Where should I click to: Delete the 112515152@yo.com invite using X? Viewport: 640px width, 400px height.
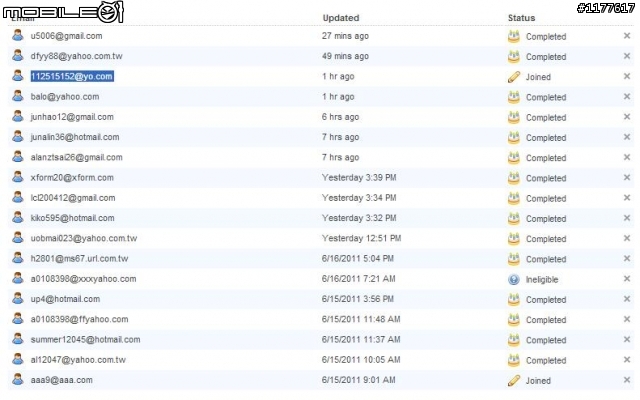627,76
